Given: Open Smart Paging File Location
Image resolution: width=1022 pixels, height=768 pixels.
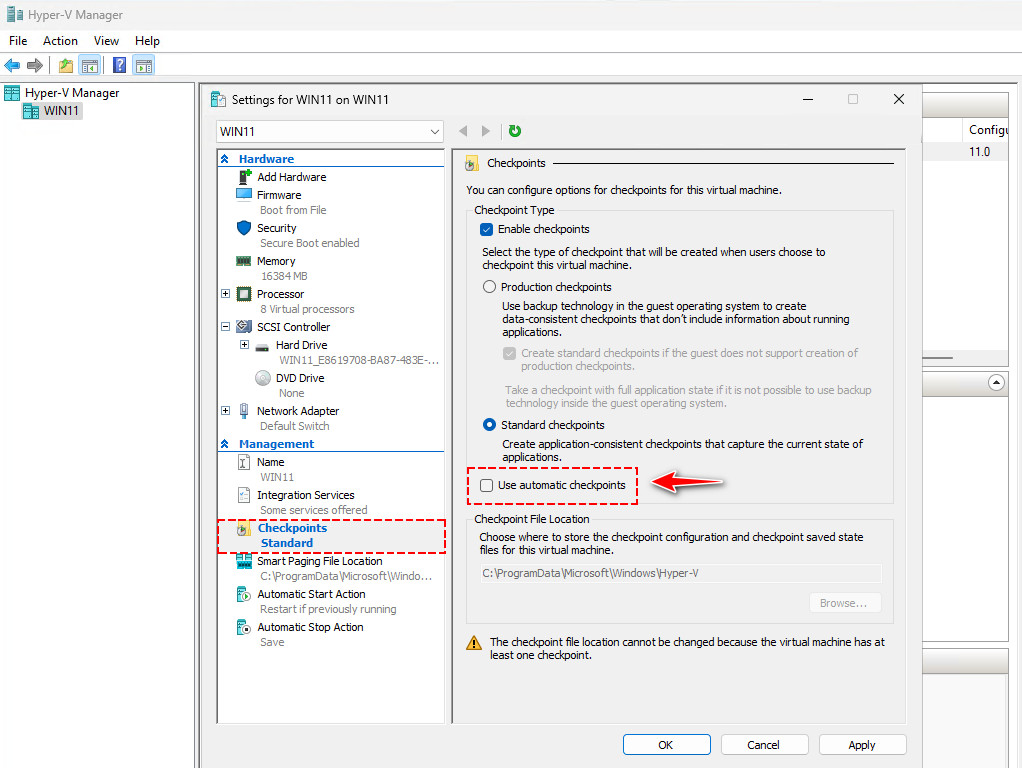Looking at the screenshot, I should pos(319,561).
